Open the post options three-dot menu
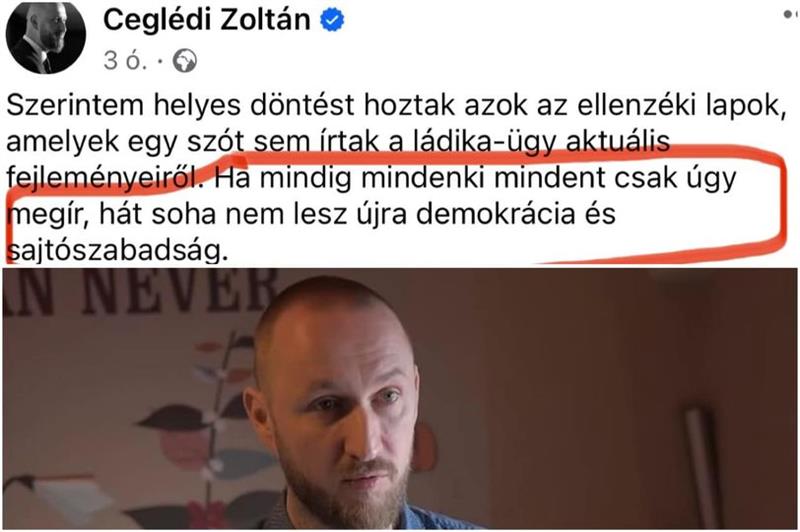 coord(791,15)
